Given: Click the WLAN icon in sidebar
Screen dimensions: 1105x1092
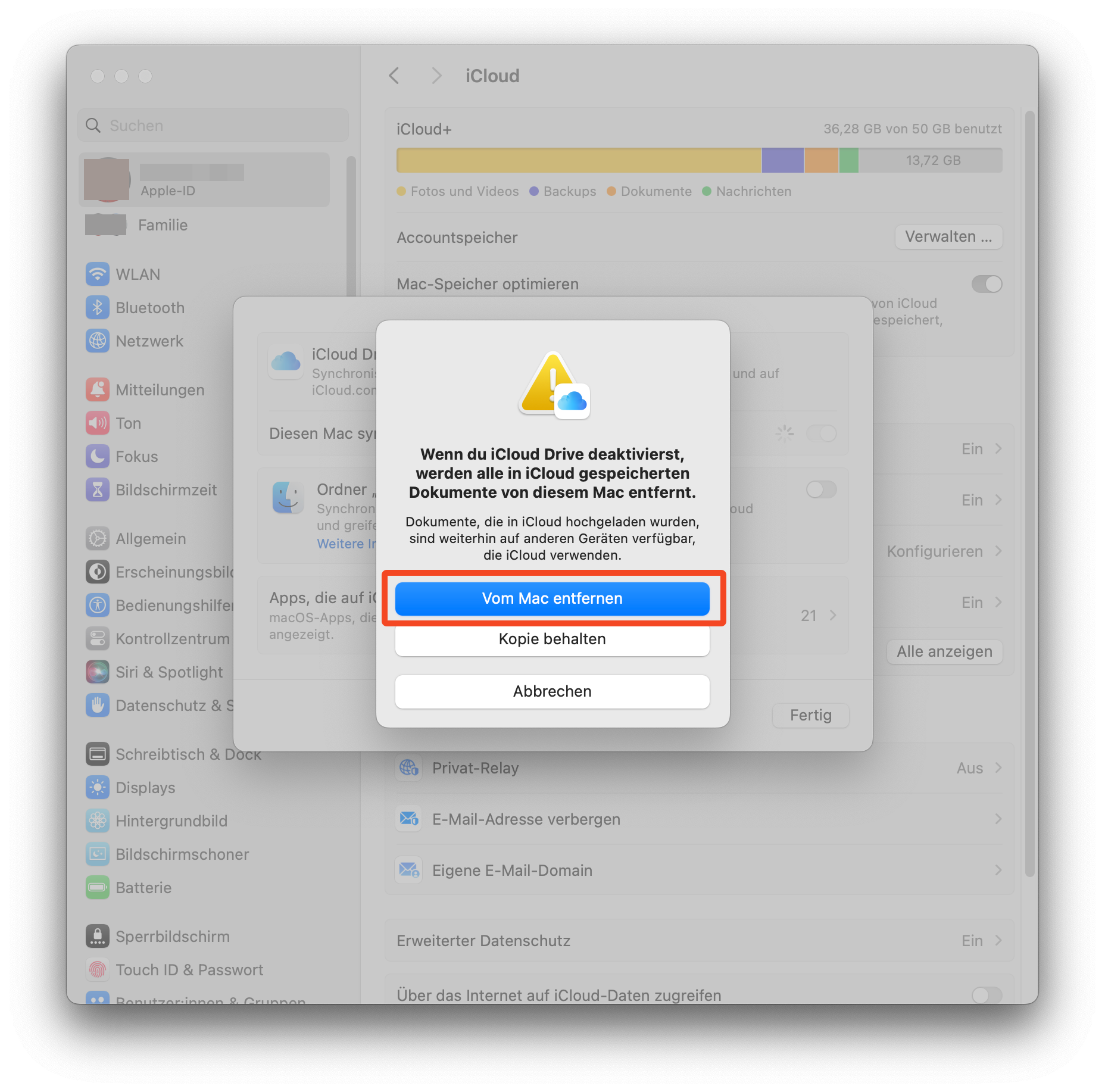Looking at the screenshot, I should [x=98, y=274].
